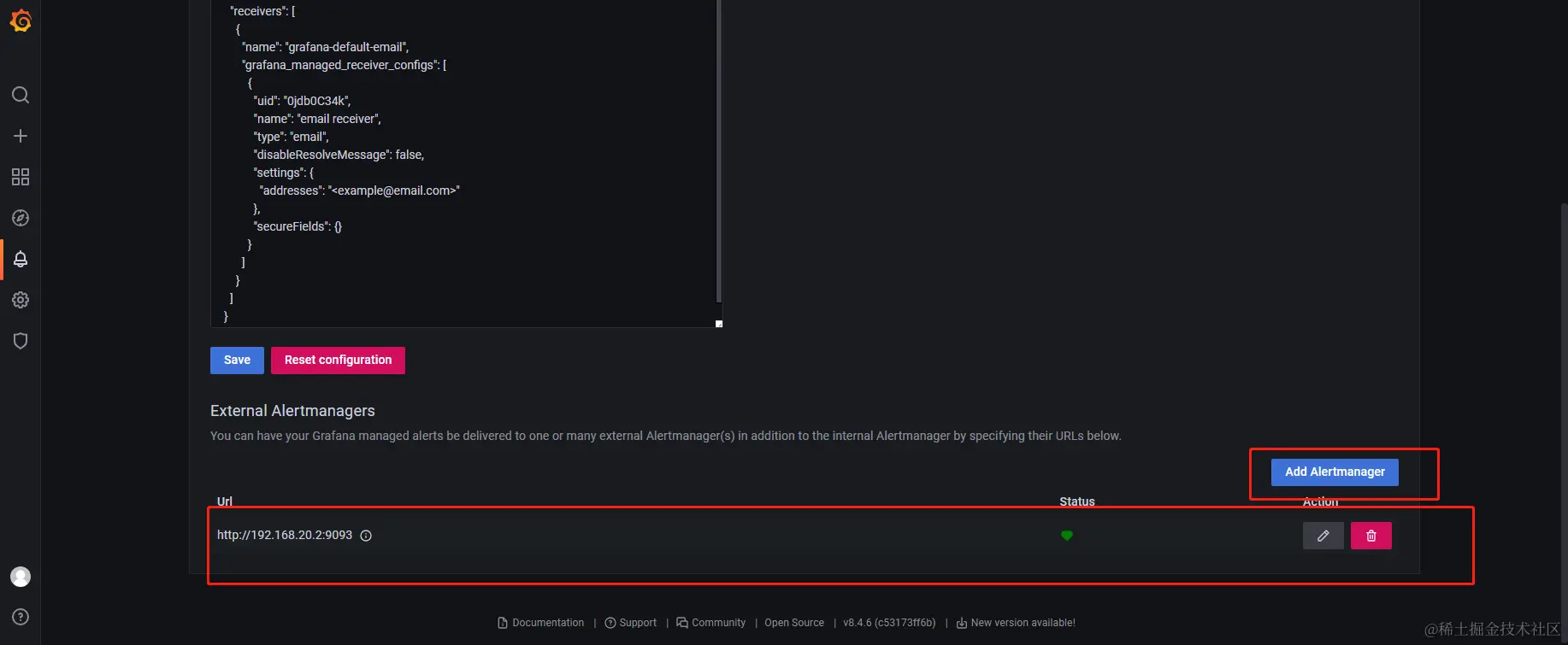The width and height of the screenshot is (1568, 645).
Task: Open the Alerting bell icon
Action: (x=21, y=259)
